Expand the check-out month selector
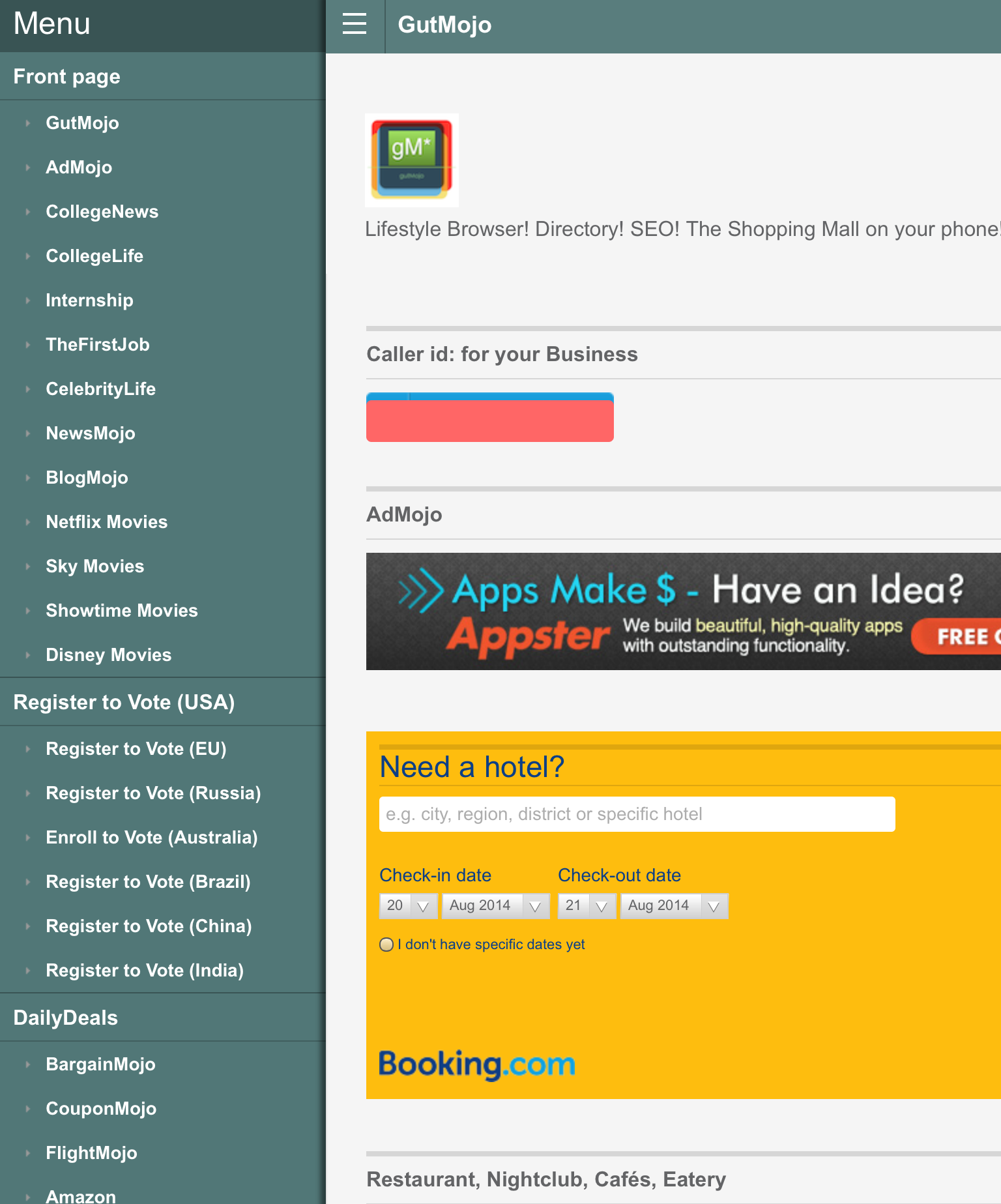 [x=673, y=905]
